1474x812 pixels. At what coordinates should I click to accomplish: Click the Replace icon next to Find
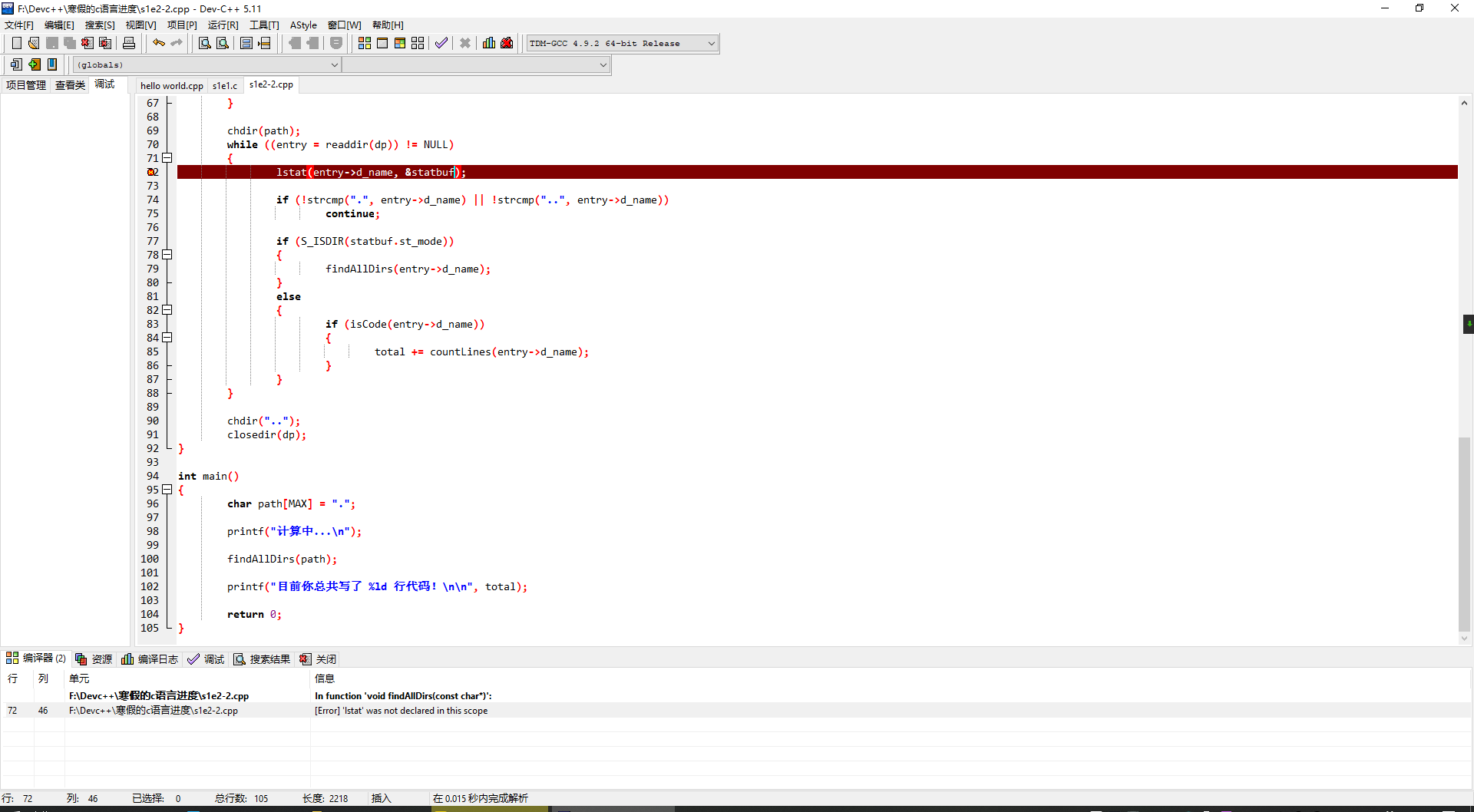click(x=223, y=43)
